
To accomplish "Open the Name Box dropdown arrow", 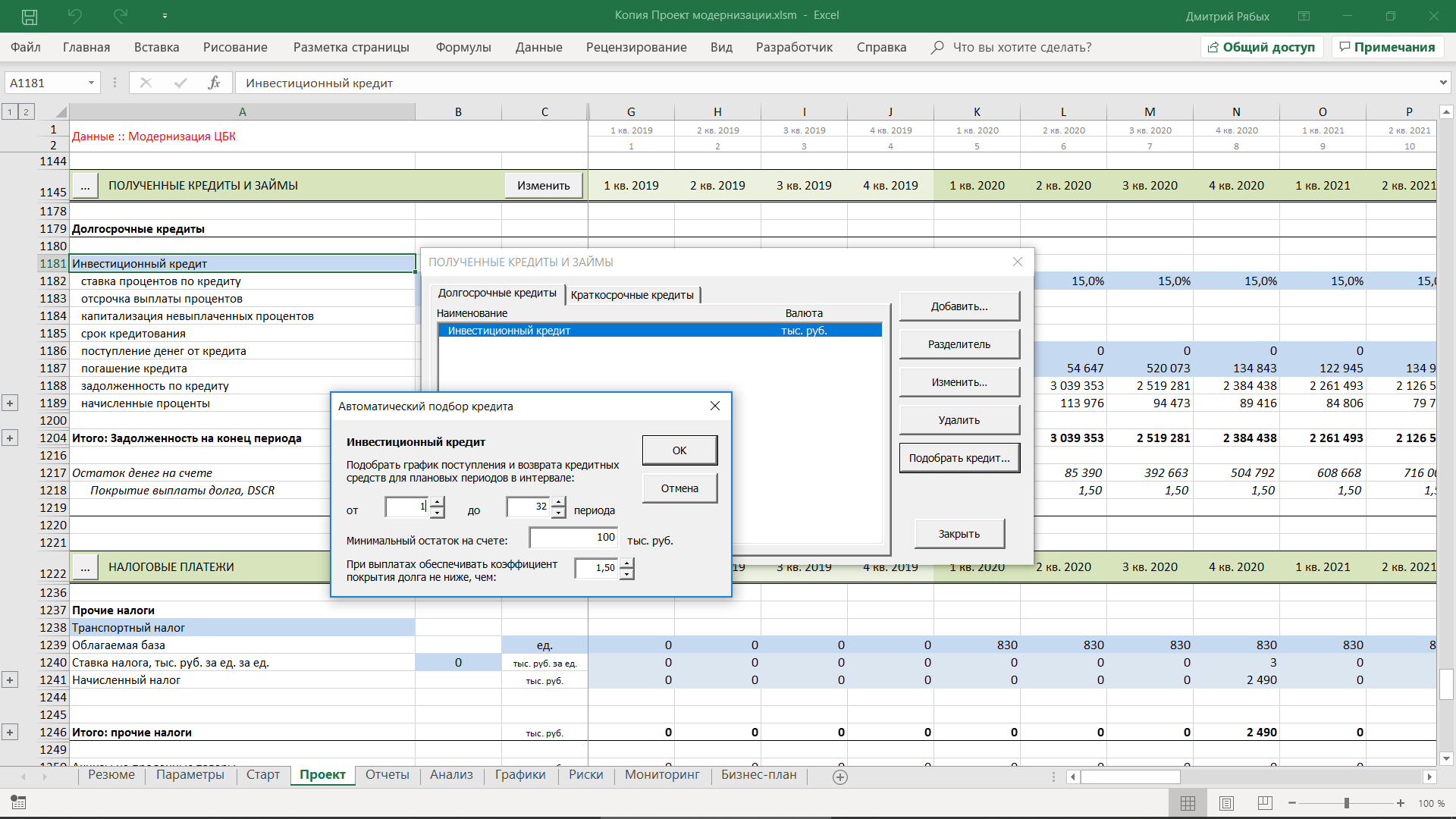I will pyautogui.click(x=91, y=83).
